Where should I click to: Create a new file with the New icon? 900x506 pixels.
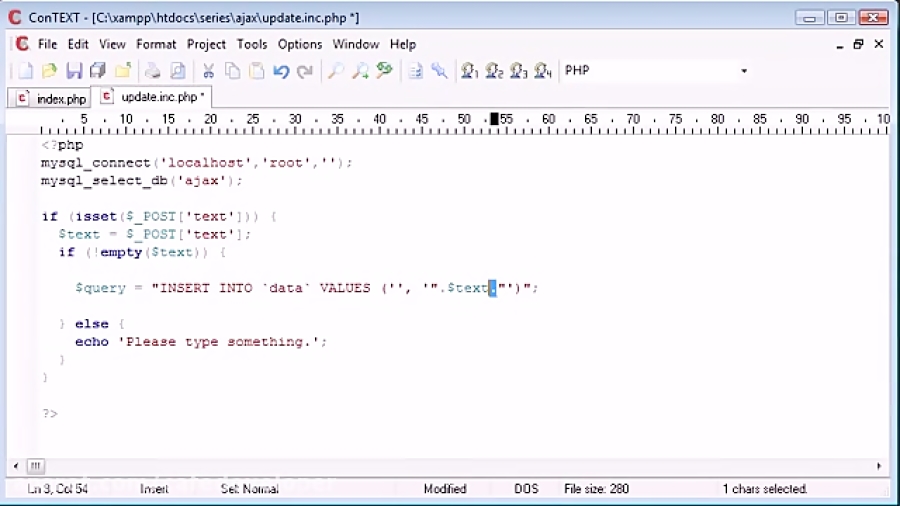click(25, 71)
